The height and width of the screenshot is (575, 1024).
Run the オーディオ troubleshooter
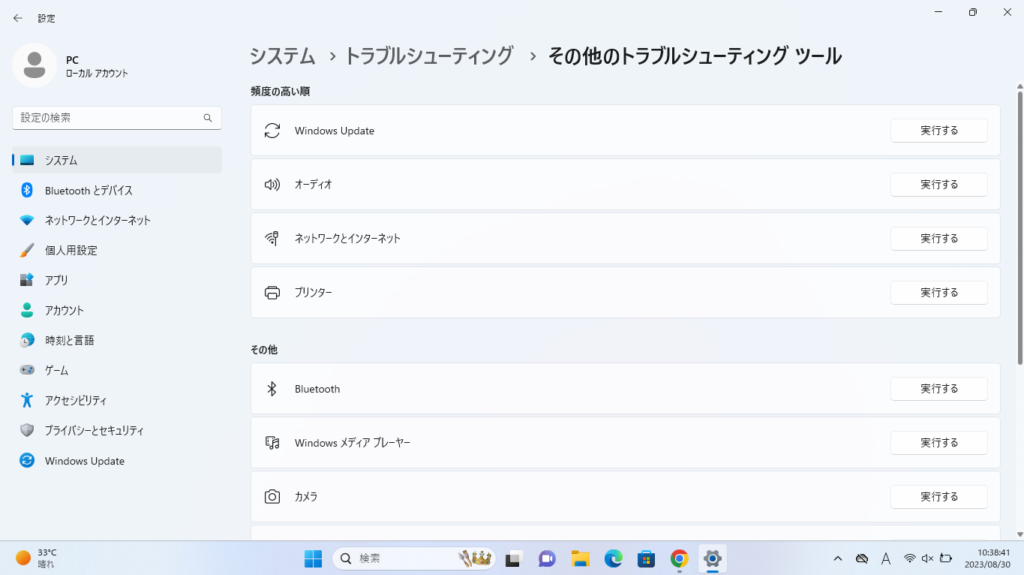pos(938,185)
